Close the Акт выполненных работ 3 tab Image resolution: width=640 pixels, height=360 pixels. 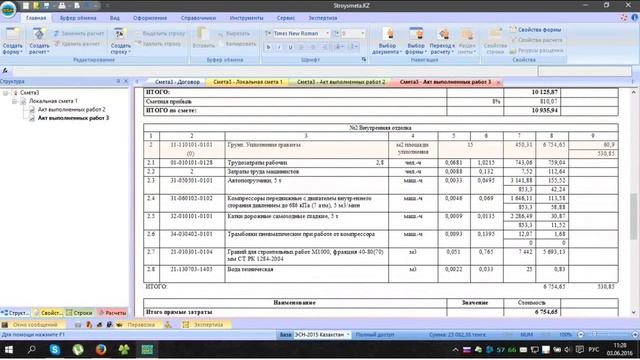[498, 82]
